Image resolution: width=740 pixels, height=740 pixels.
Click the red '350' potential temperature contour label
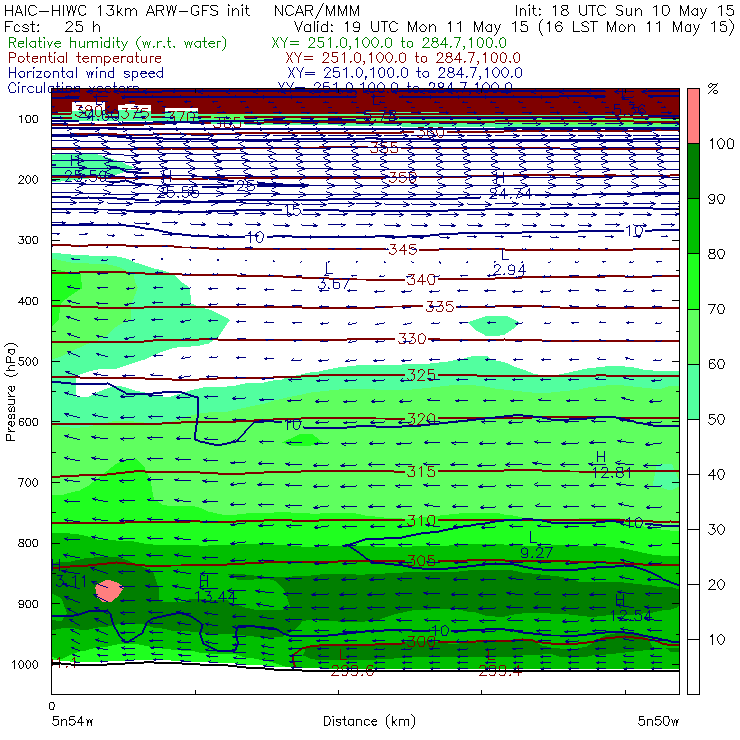403,178
